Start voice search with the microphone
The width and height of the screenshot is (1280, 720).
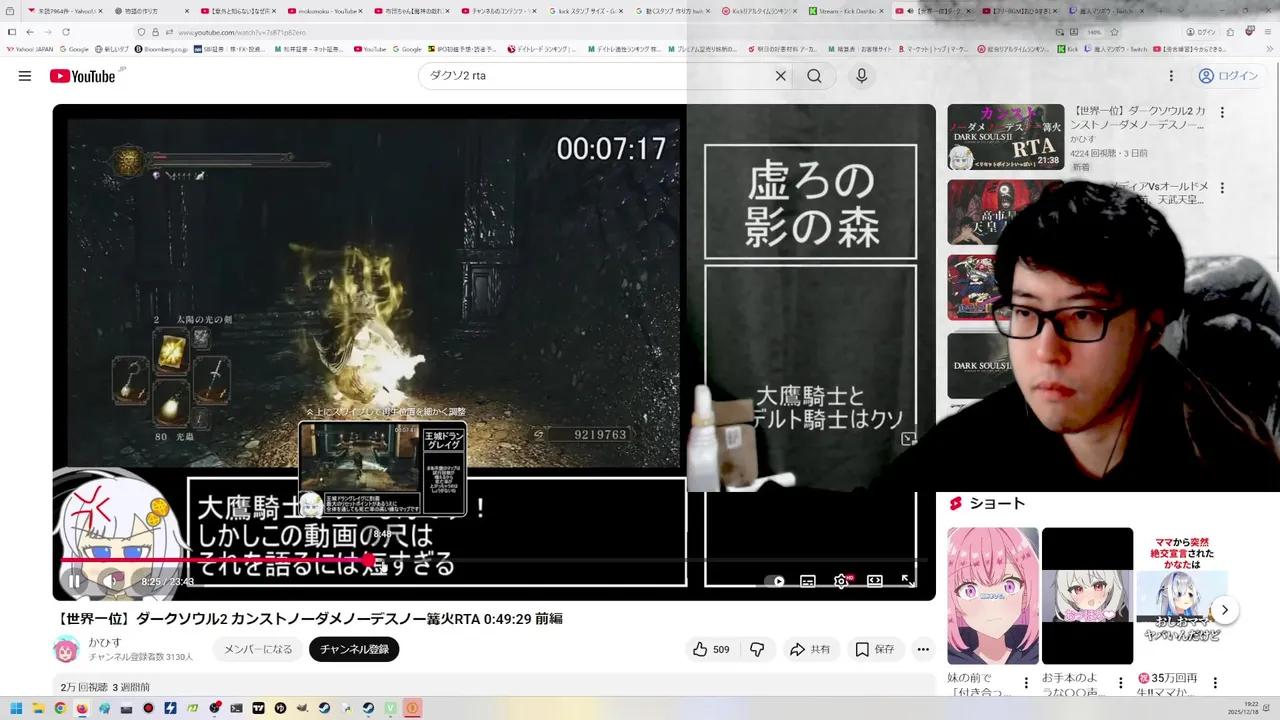(x=862, y=76)
